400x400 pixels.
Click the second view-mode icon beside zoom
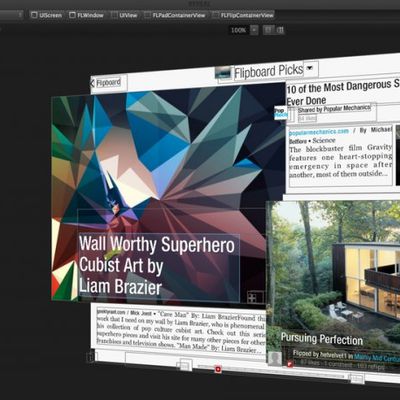(x=280, y=30)
